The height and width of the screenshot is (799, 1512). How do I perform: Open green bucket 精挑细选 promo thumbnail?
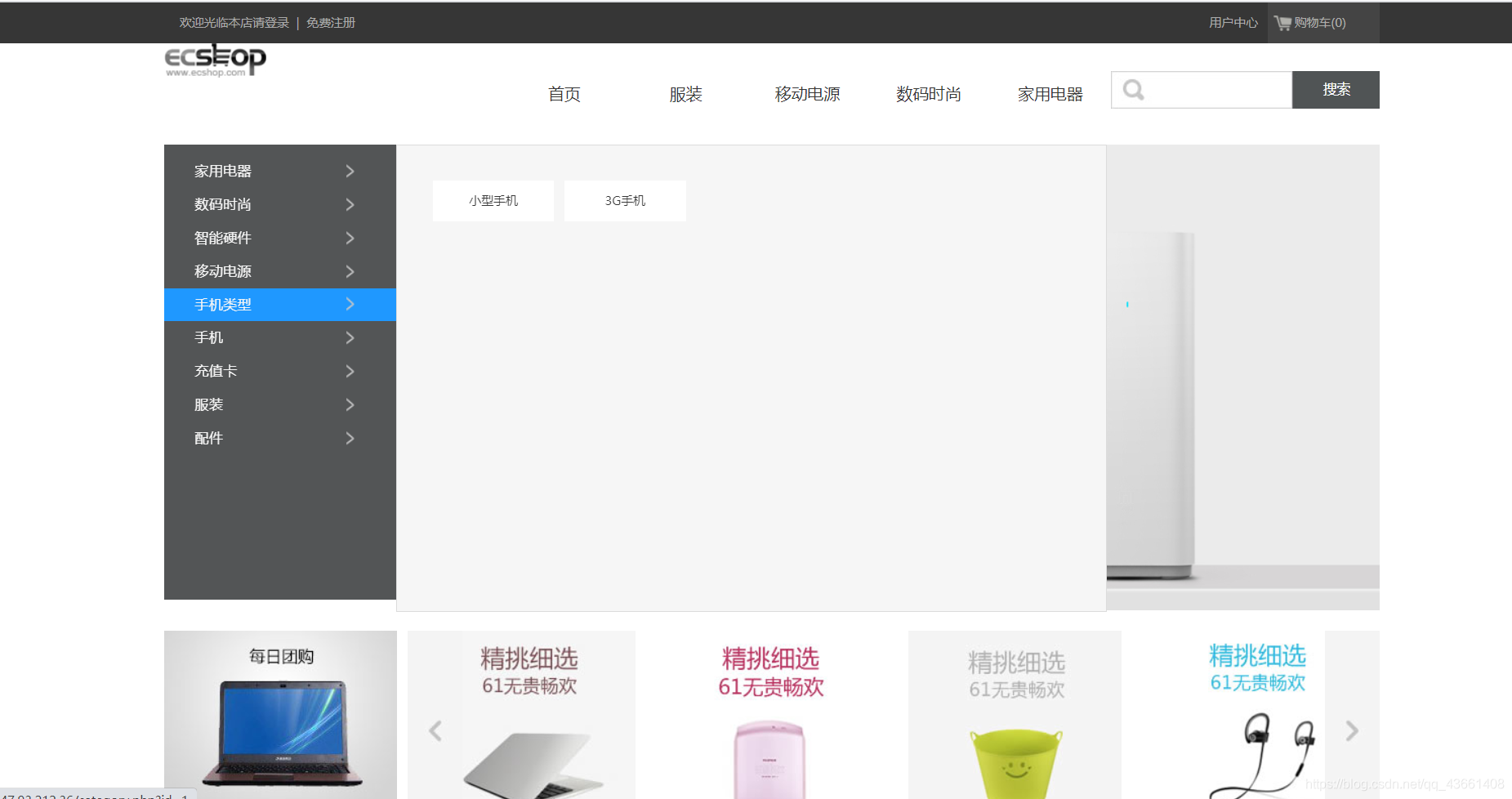coord(1015,715)
